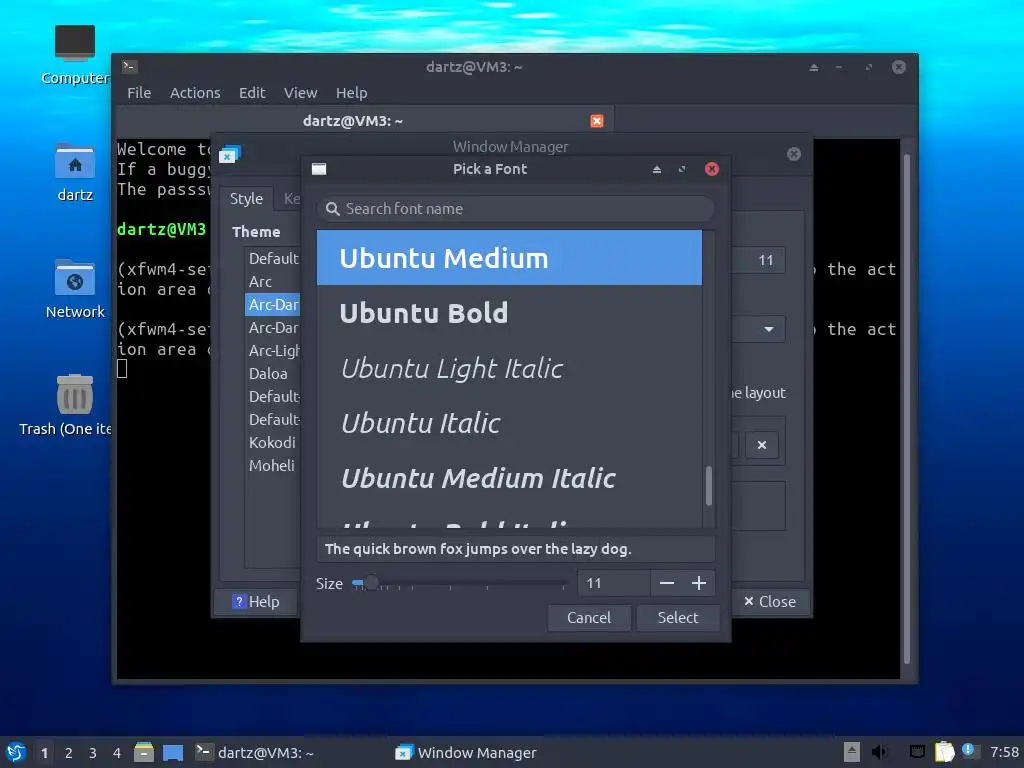Click the show desktop taskbar icon

173,753
